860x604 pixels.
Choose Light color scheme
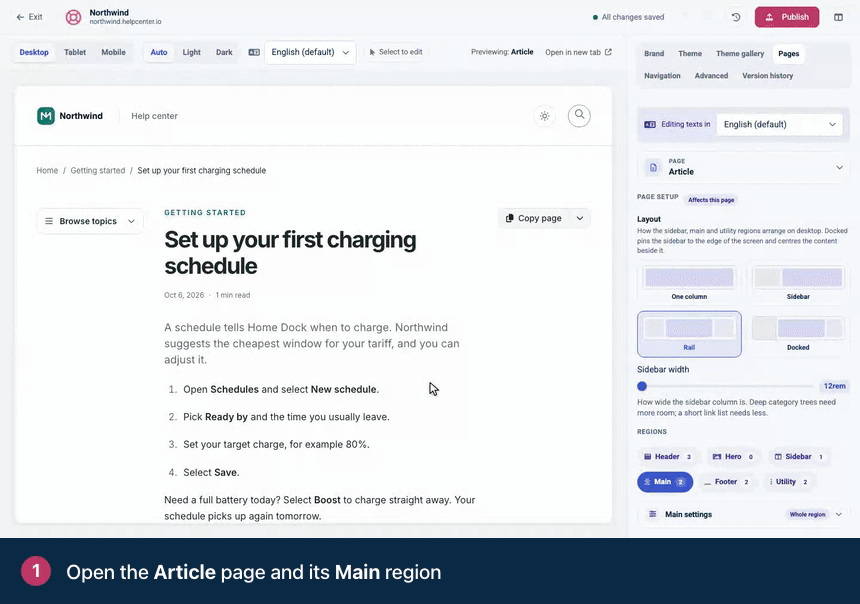click(x=191, y=52)
